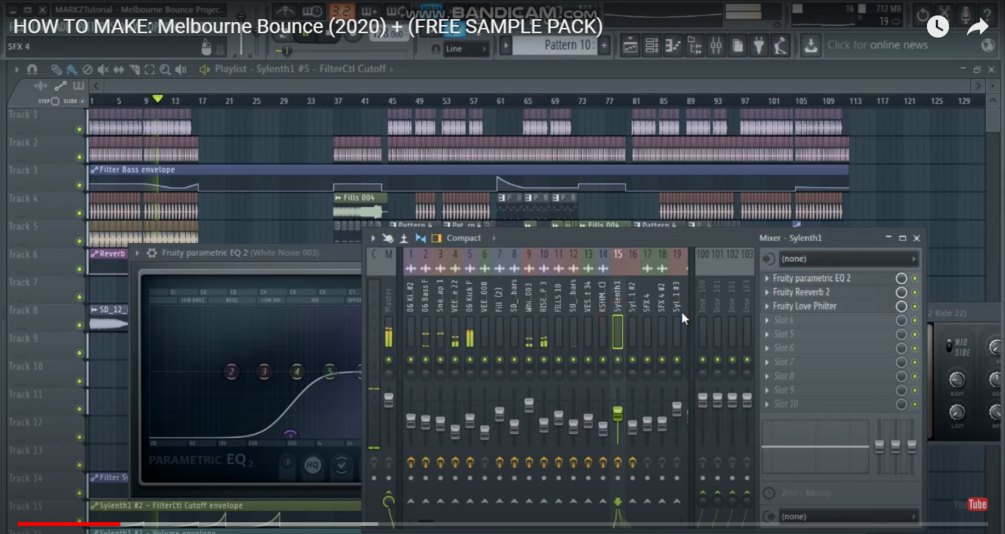This screenshot has width=1005, height=534.
Task: Open the Pattern 10 selector
Action: (555, 46)
